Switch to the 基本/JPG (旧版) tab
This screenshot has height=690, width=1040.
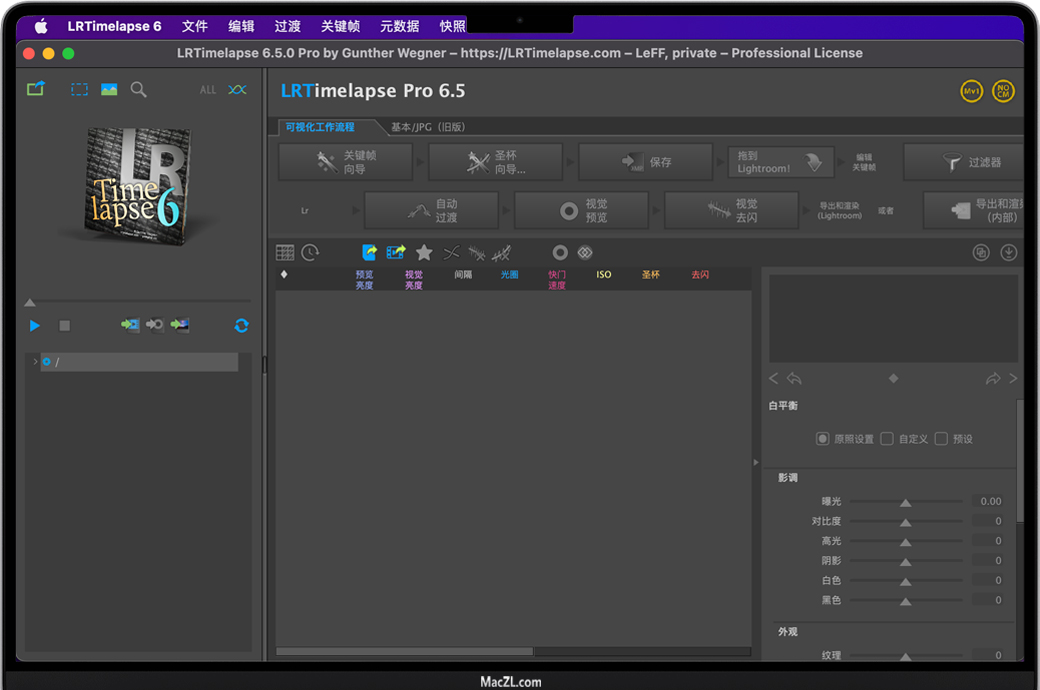click(427, 127)
